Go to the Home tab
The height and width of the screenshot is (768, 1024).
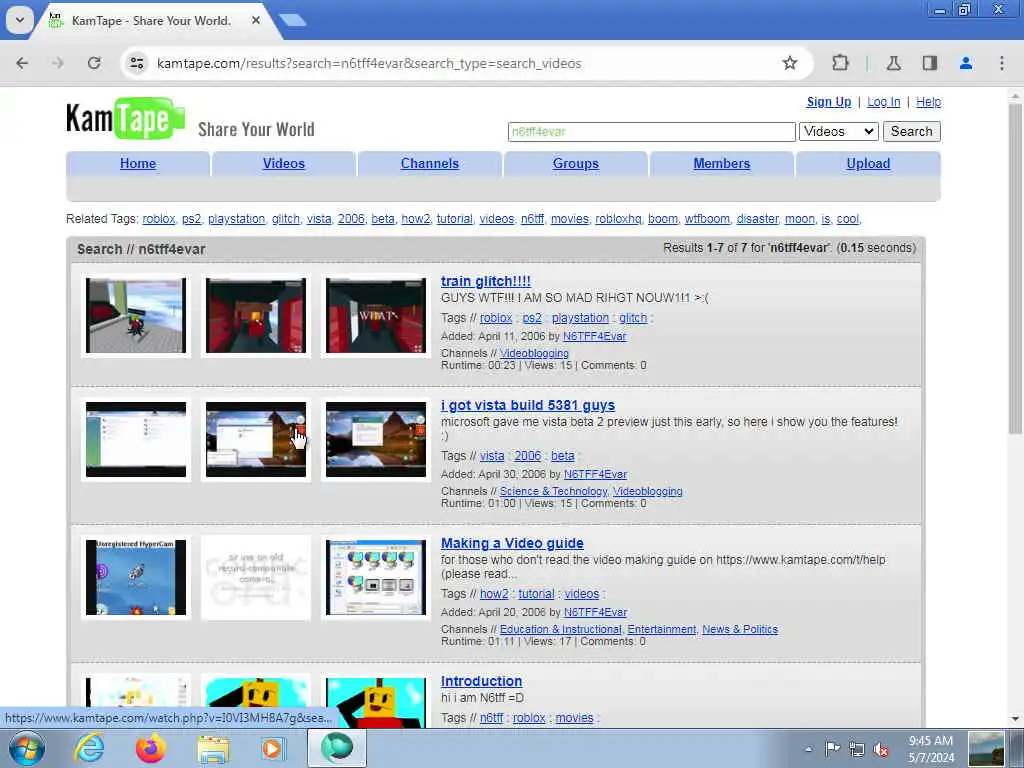tap(138, 163)
